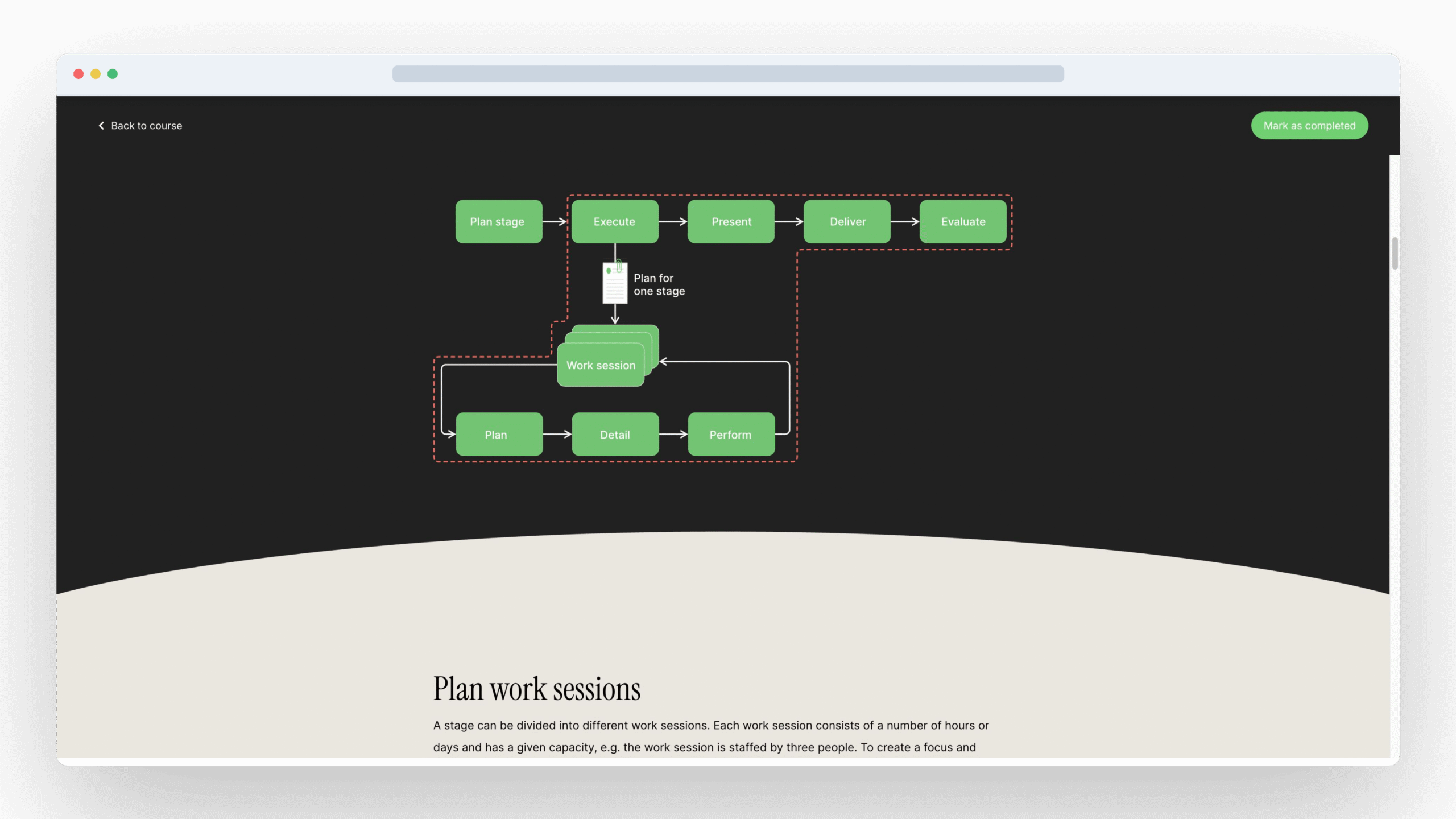Click the red close window dot
The width and height of the screenshot is (1456, 819).
78,74
